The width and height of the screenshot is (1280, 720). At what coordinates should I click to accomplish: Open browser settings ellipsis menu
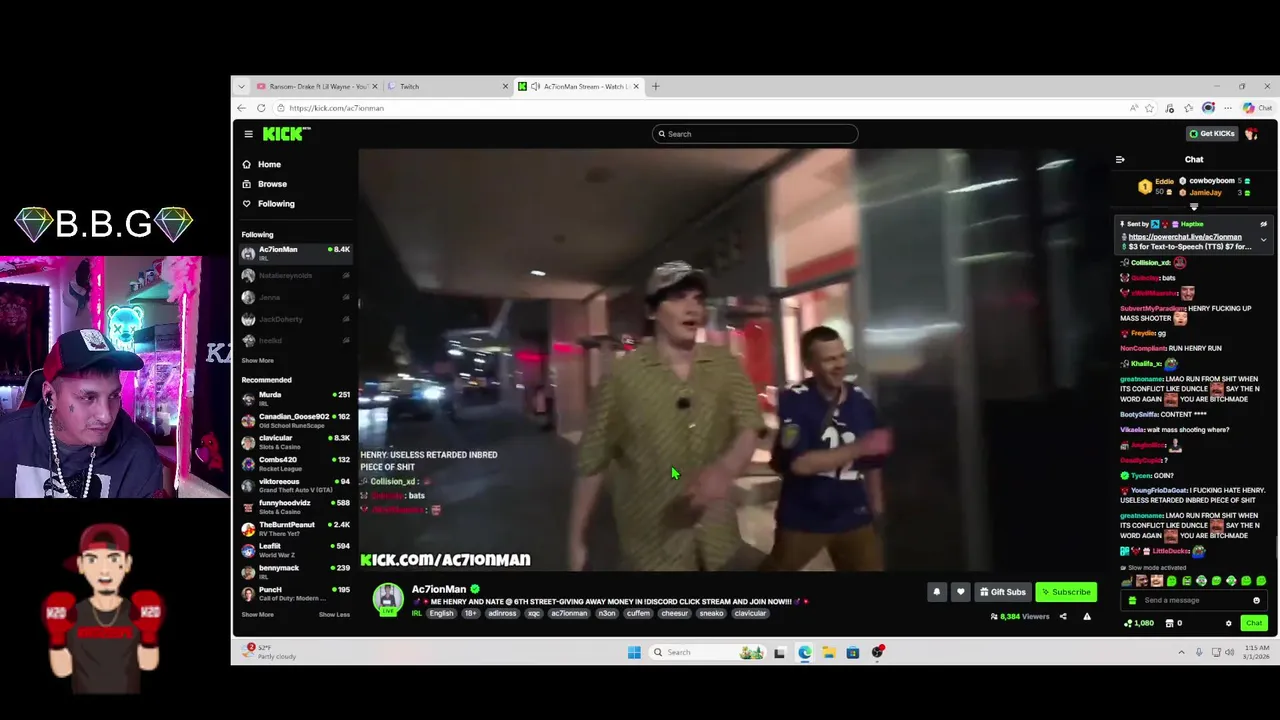tap(1228, 108)
